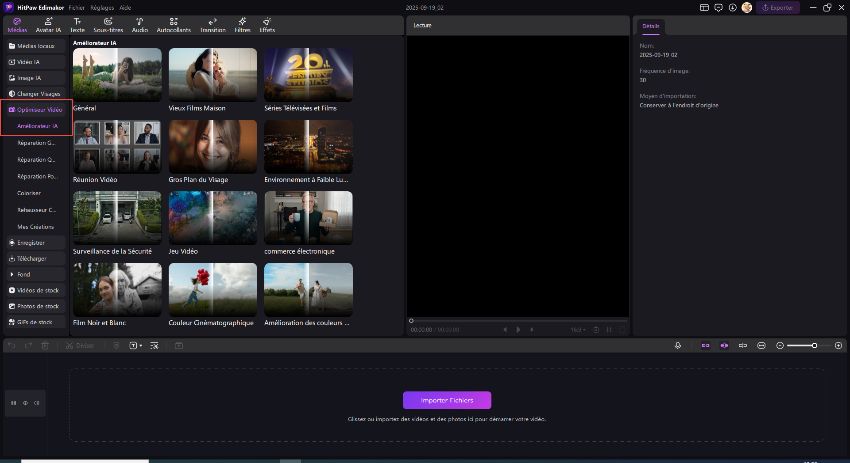Viewport: 850px width, 463px height.
Task: Choose the Film Noir et Blanc thumbnail
Action: [x=117, y=290]
